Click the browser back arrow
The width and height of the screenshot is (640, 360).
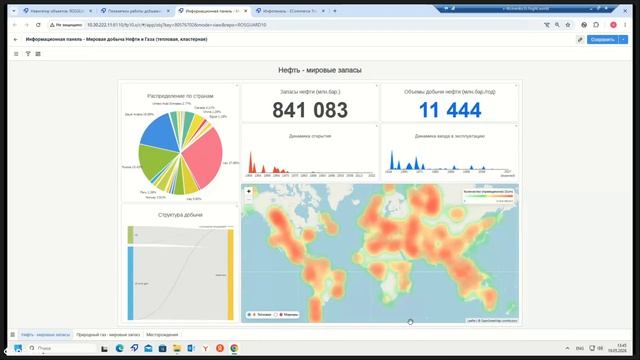(x=15, y=25)
